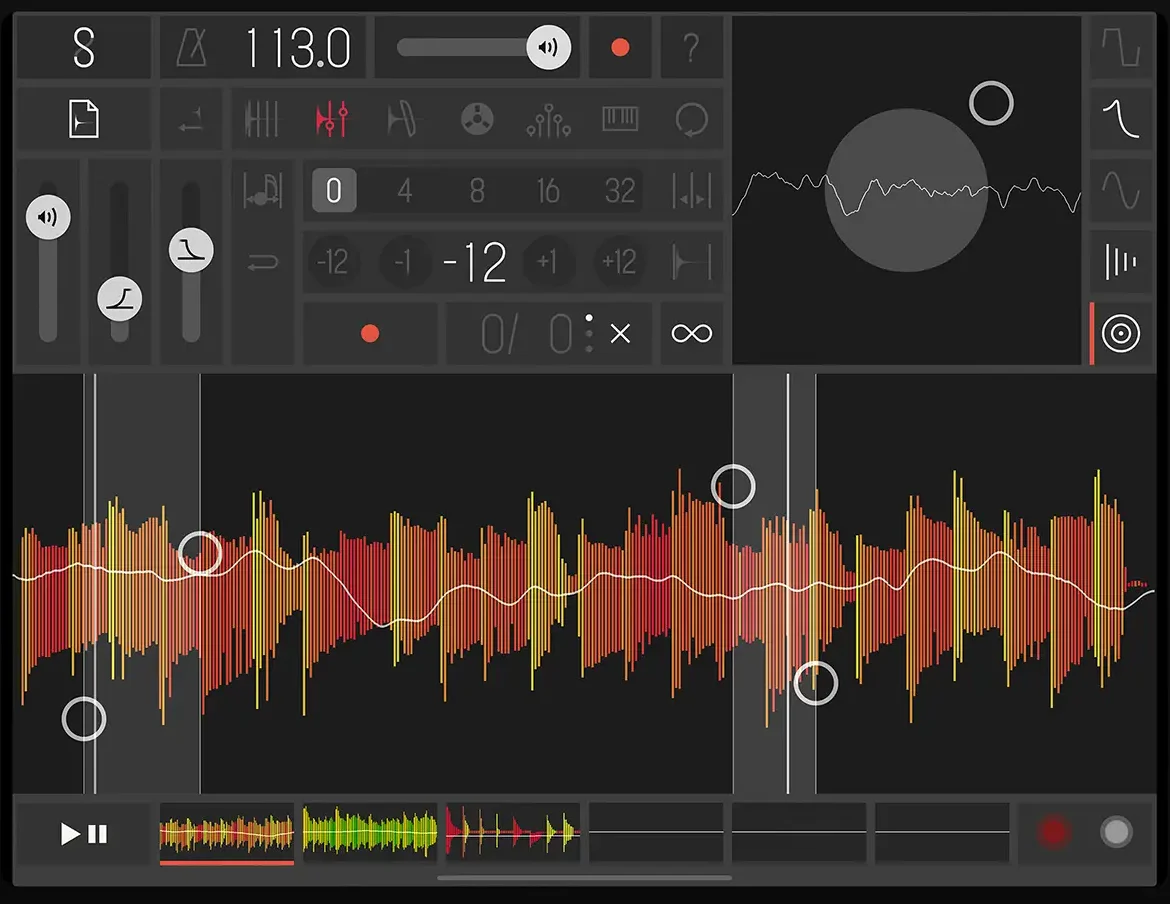Screen dimensions: 1170x904
Task: Move the volume speaker fader knob
Action: (48, 217)
